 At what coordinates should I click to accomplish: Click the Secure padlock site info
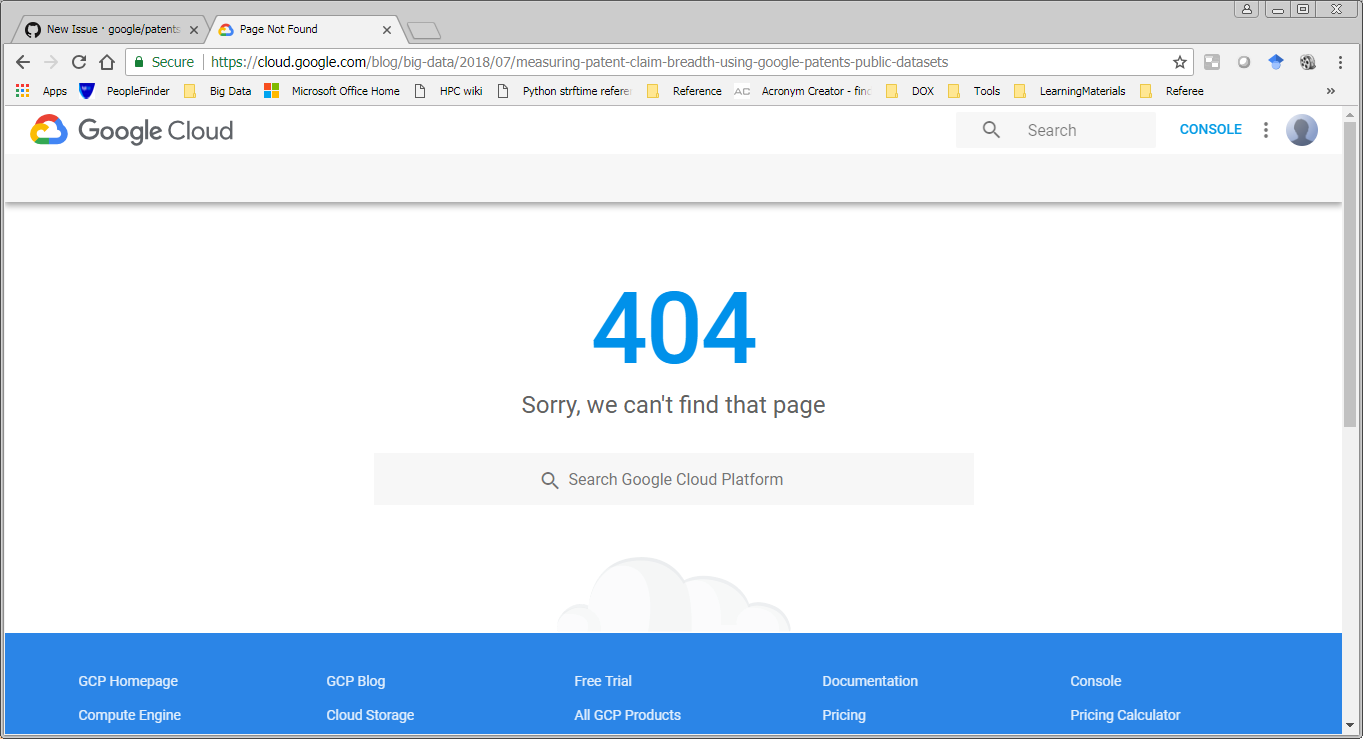click(164, 62)
